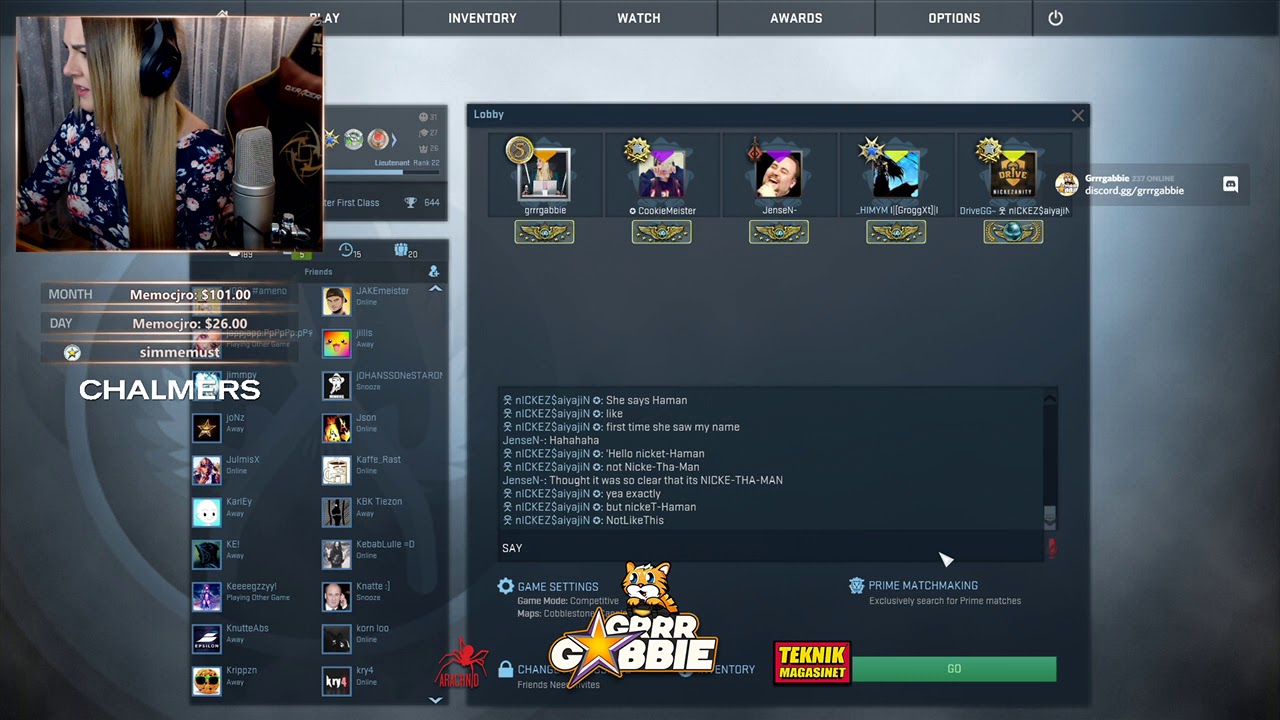1280x720 pixels.
Task: Open the recent players clock icon
Action: 346,250
